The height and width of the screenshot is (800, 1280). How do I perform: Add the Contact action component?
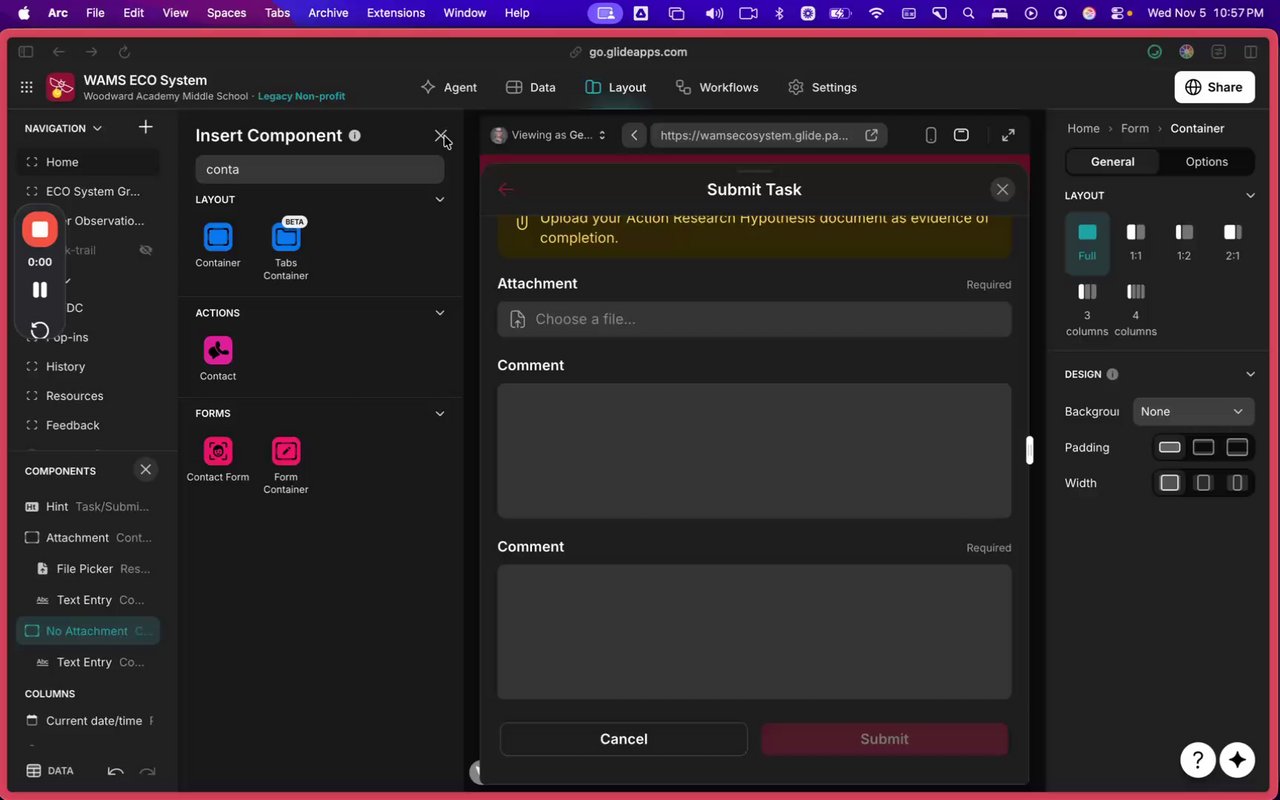coord(218,358)
